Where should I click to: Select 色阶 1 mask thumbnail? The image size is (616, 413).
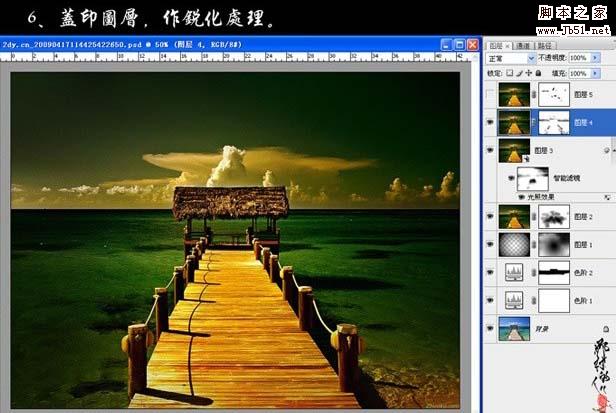click(x=554, y=301)
